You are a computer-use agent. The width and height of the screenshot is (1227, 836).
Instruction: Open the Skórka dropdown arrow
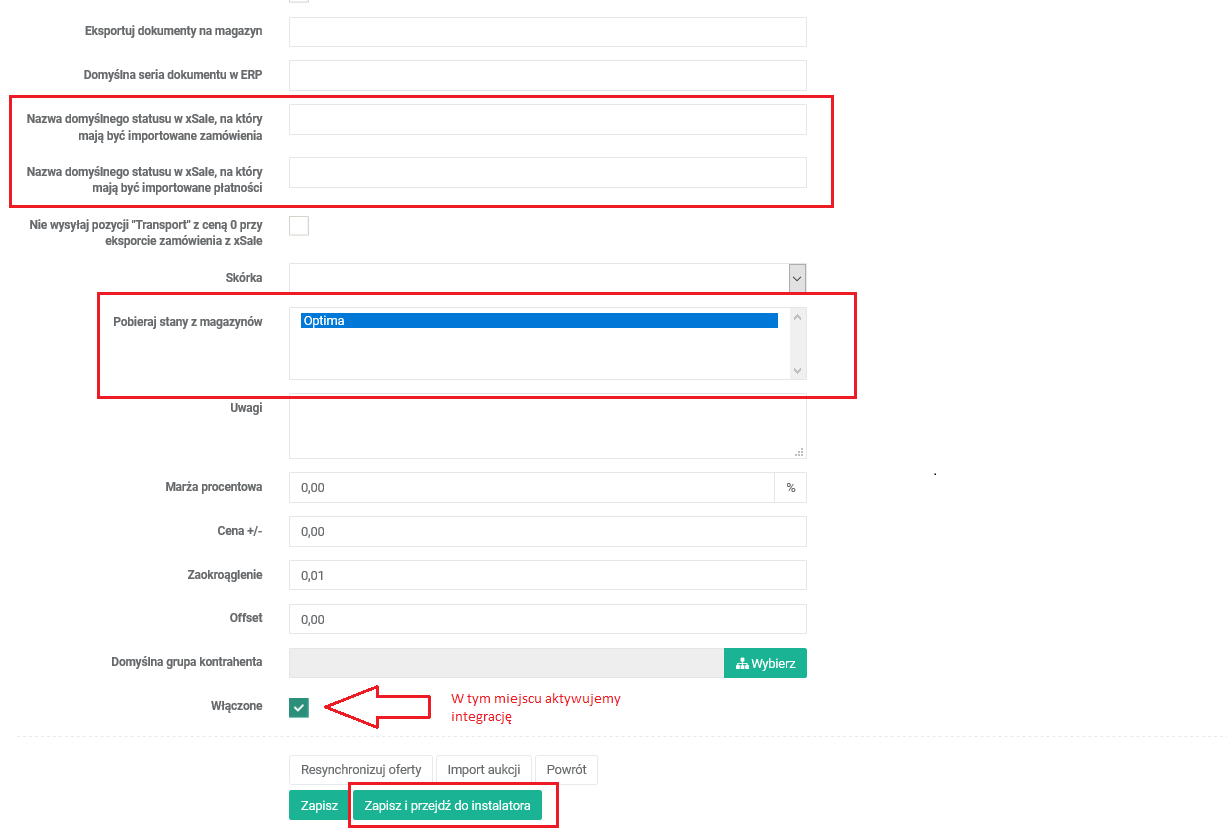tap(797, 278)
